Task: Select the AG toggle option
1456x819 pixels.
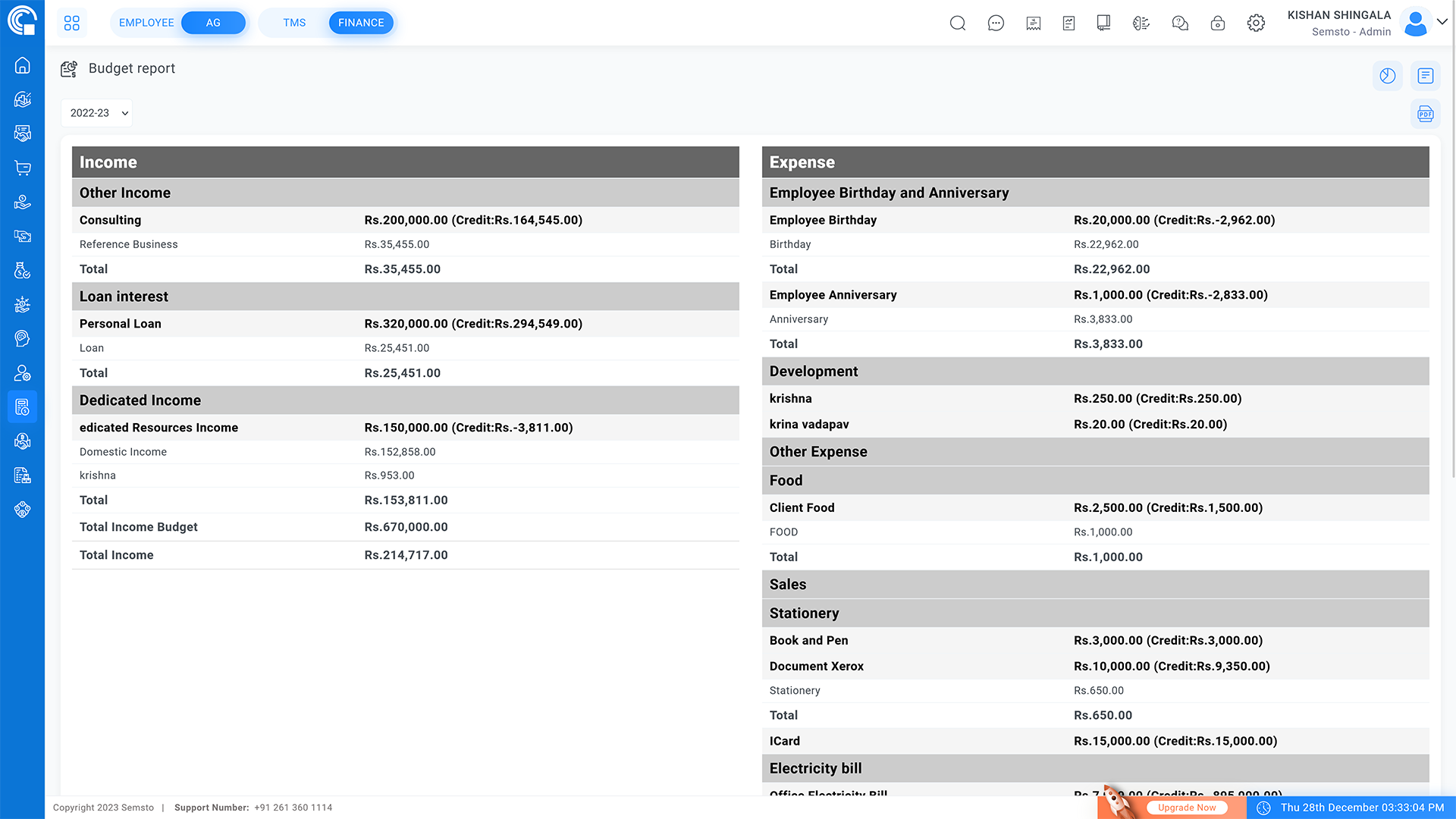Action: [213, 23]
